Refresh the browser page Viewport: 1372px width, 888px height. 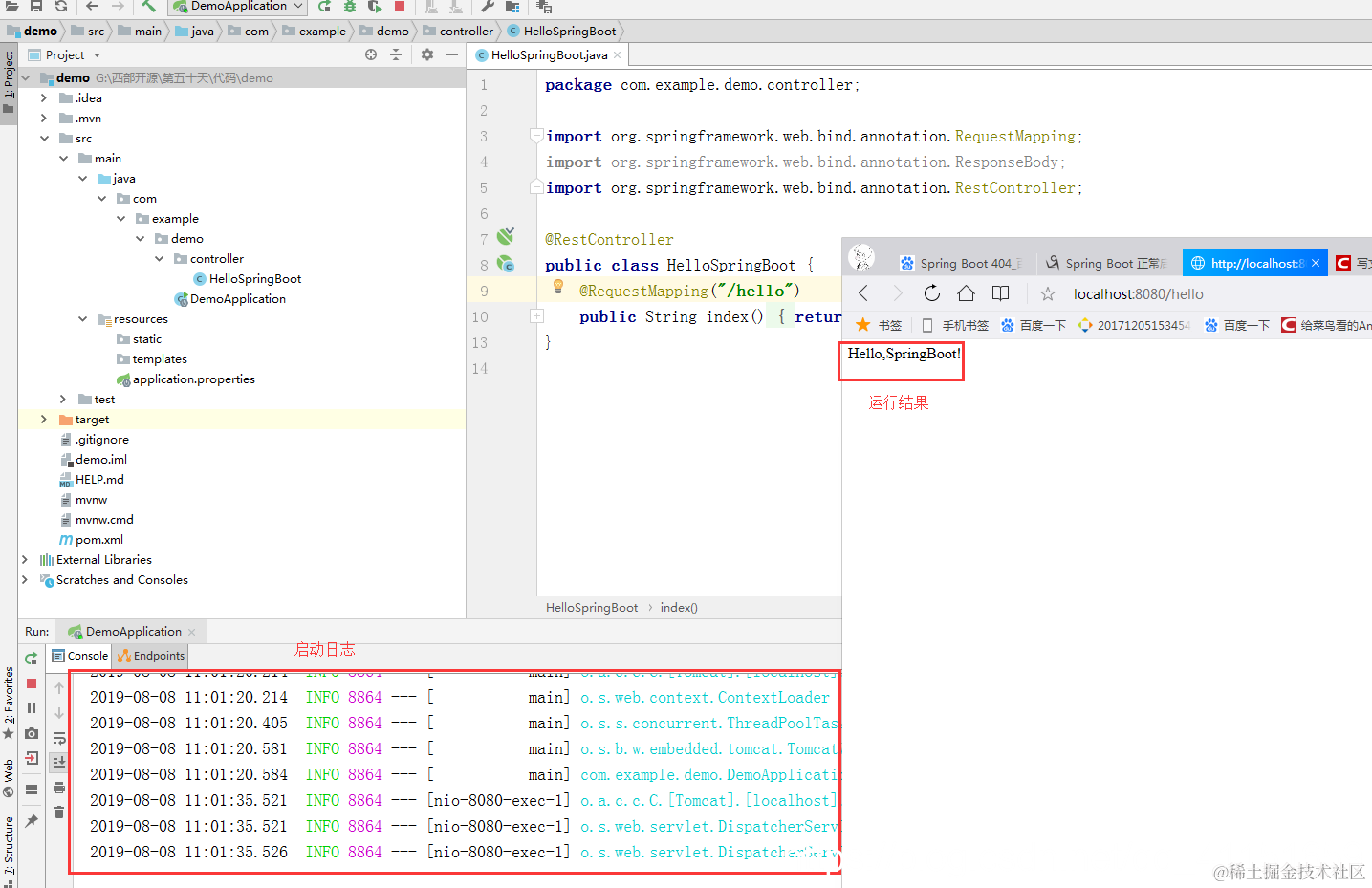(x=932, y=293)
